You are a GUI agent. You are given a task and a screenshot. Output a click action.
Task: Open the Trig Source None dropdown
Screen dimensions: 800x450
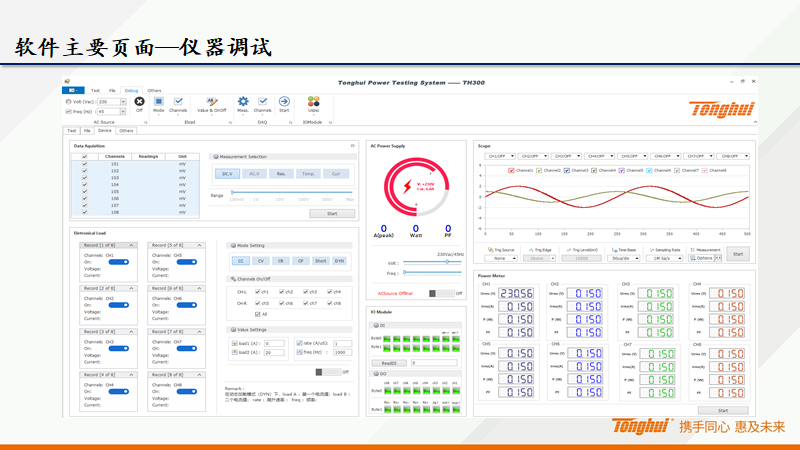pos(501,258)
